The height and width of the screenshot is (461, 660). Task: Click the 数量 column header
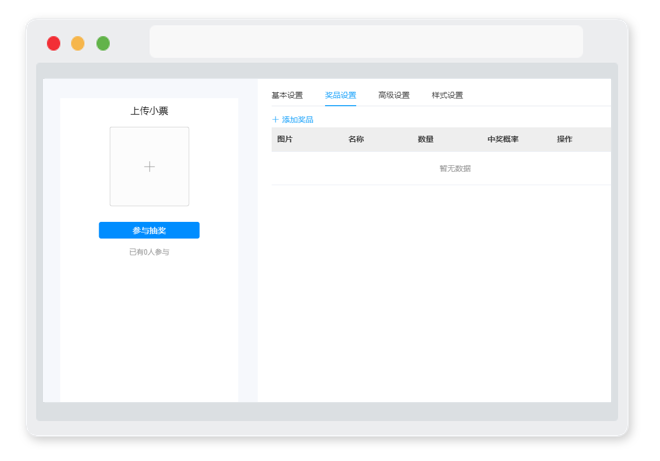tap(426, 139)
